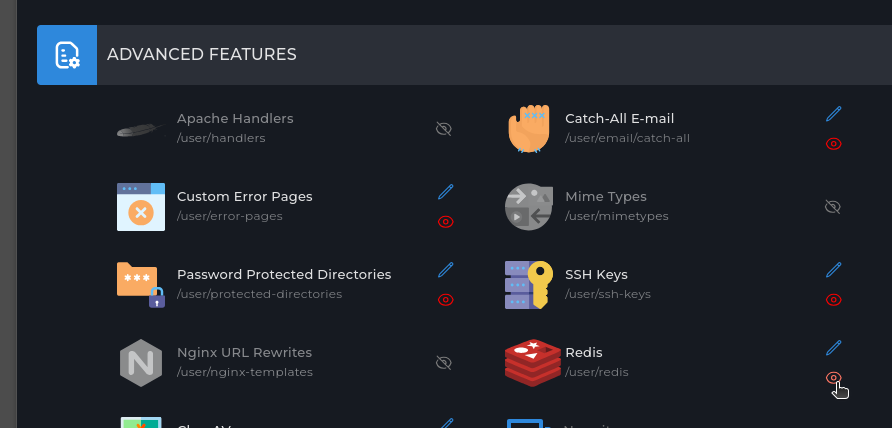892x428 pixels.
Task: Open the Custom Error Pages link
Action: (x=245, y=196)
